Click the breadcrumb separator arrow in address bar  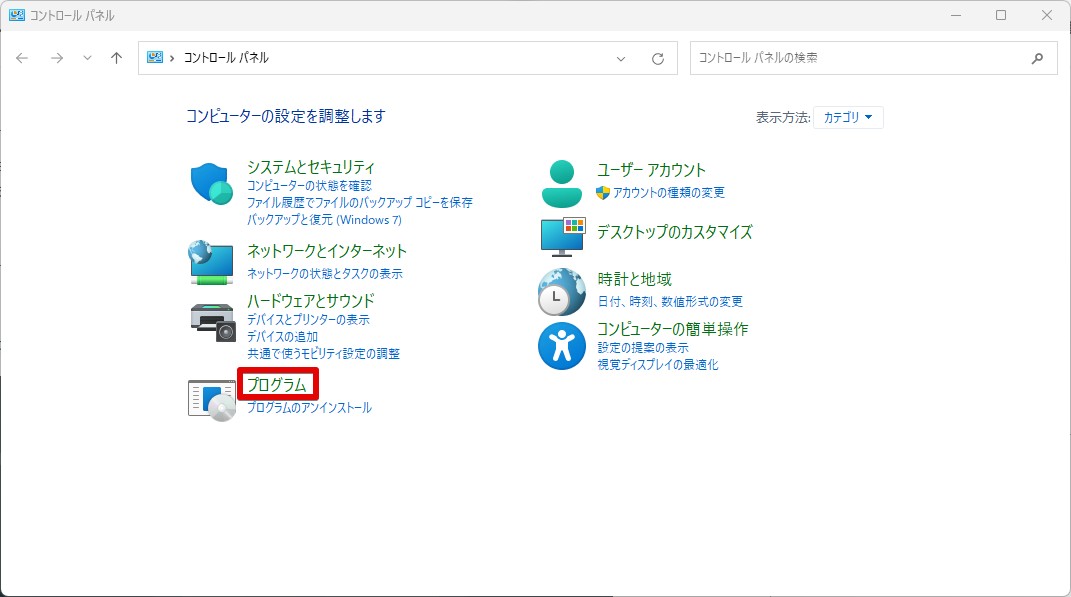172,59
